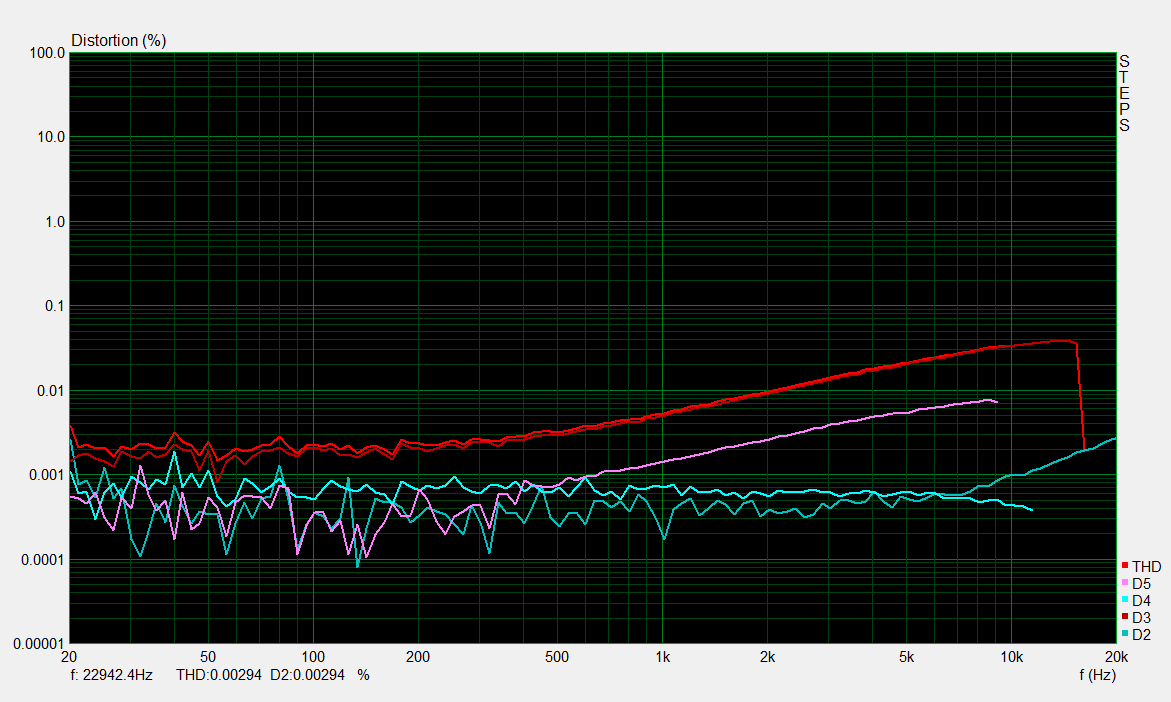
Task: Click the D2:0.00294 readout
Action: coord(308,675)
